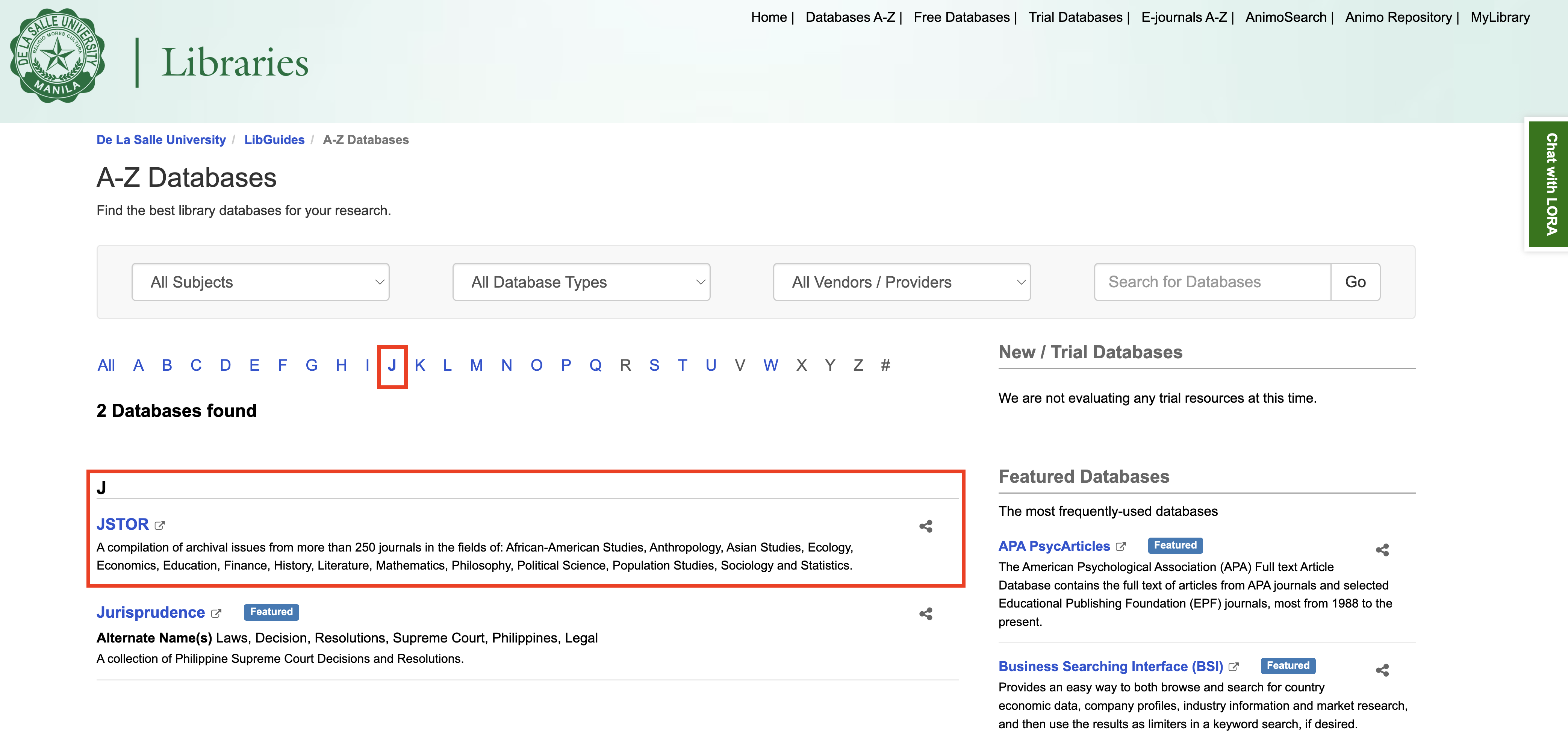Filter databases by letter L

coord(447,365)
